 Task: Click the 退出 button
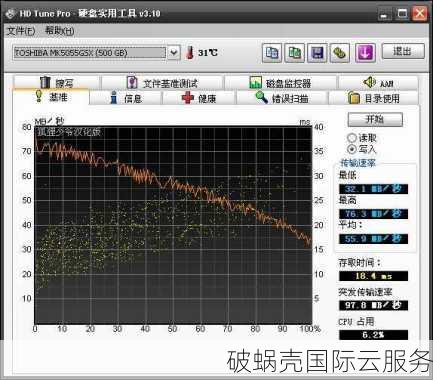[x=403, y=51]
